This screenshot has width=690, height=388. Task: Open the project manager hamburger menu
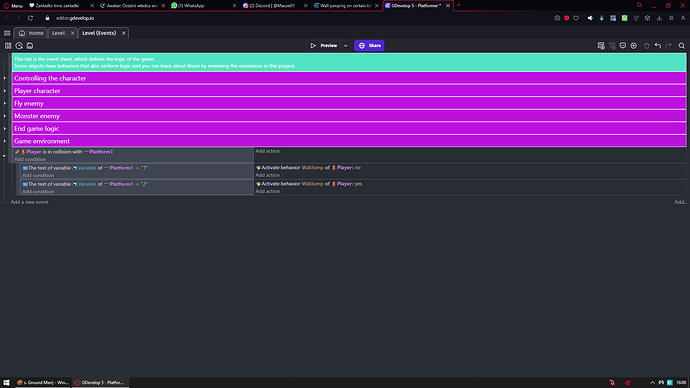7,33
